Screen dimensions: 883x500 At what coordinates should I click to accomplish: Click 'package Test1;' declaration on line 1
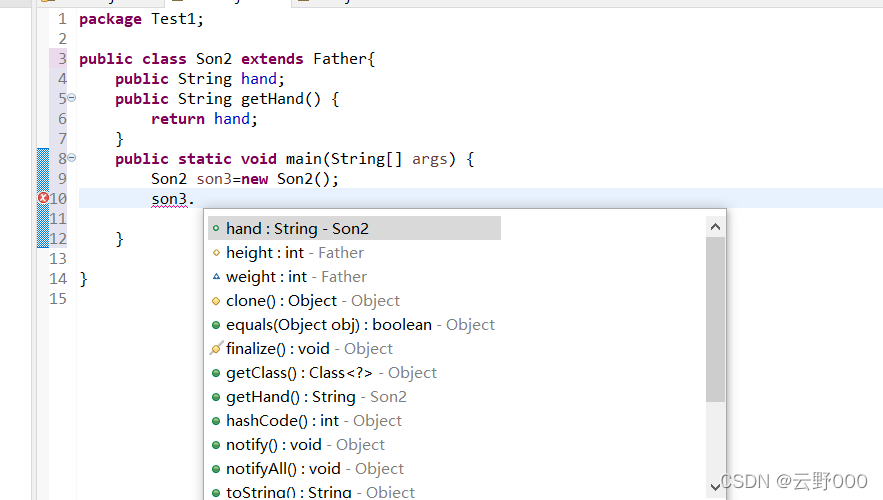[141, 19]
